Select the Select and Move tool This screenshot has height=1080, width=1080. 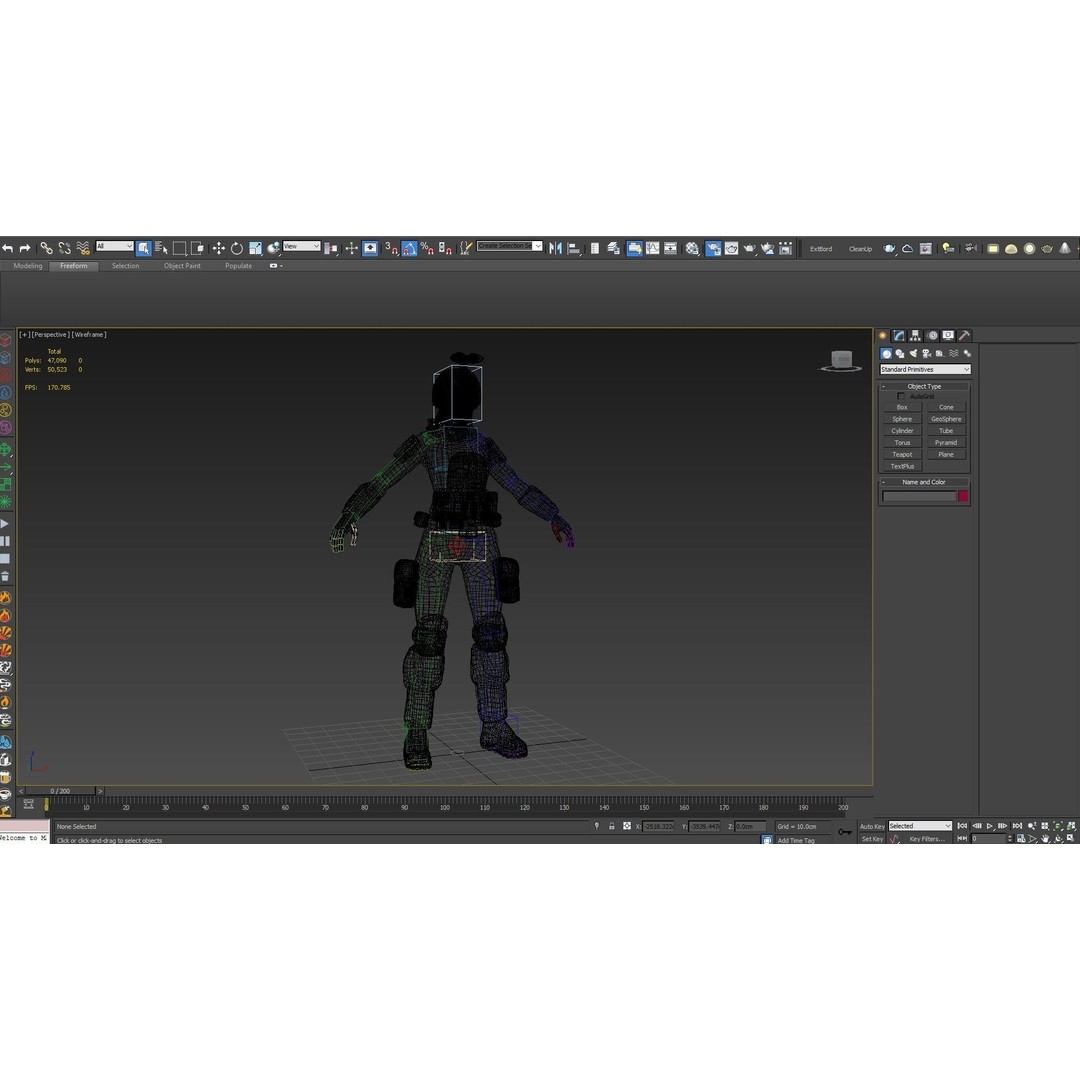pyautogui.click(x=218, y=249)
